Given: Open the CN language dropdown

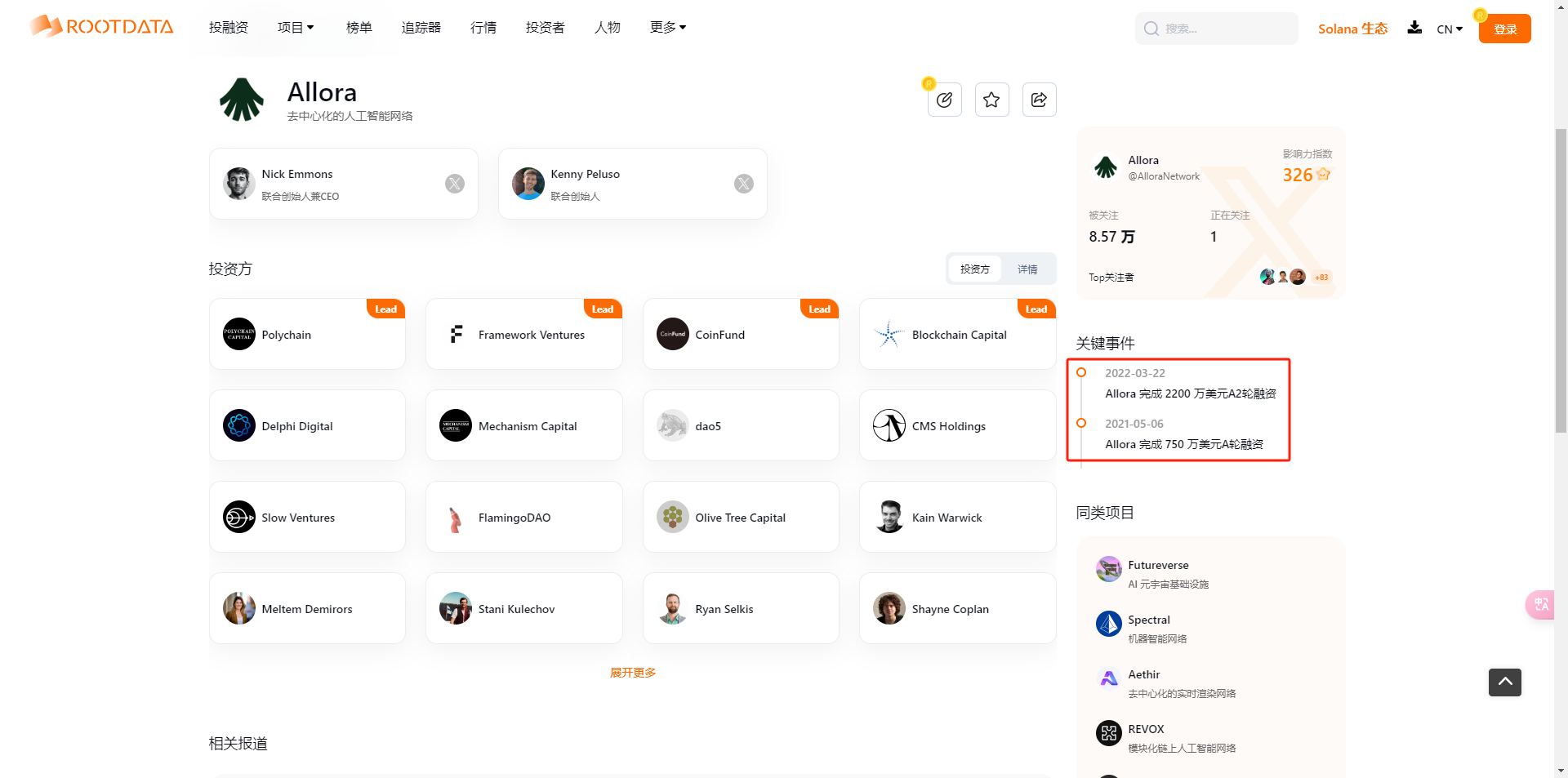Looking at the screenshot, I should click(1450, 29).
